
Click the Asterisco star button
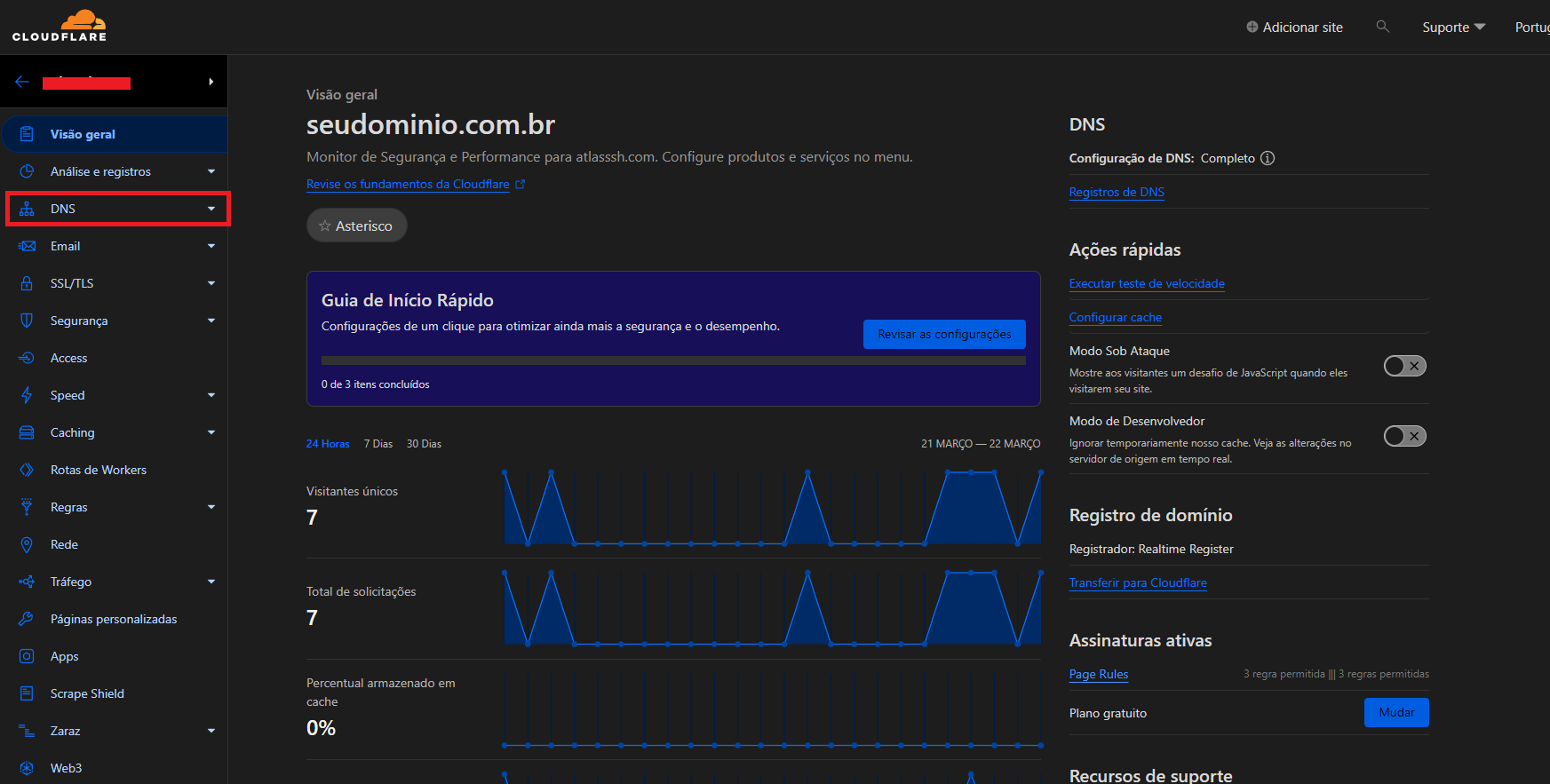coord(356,226)
